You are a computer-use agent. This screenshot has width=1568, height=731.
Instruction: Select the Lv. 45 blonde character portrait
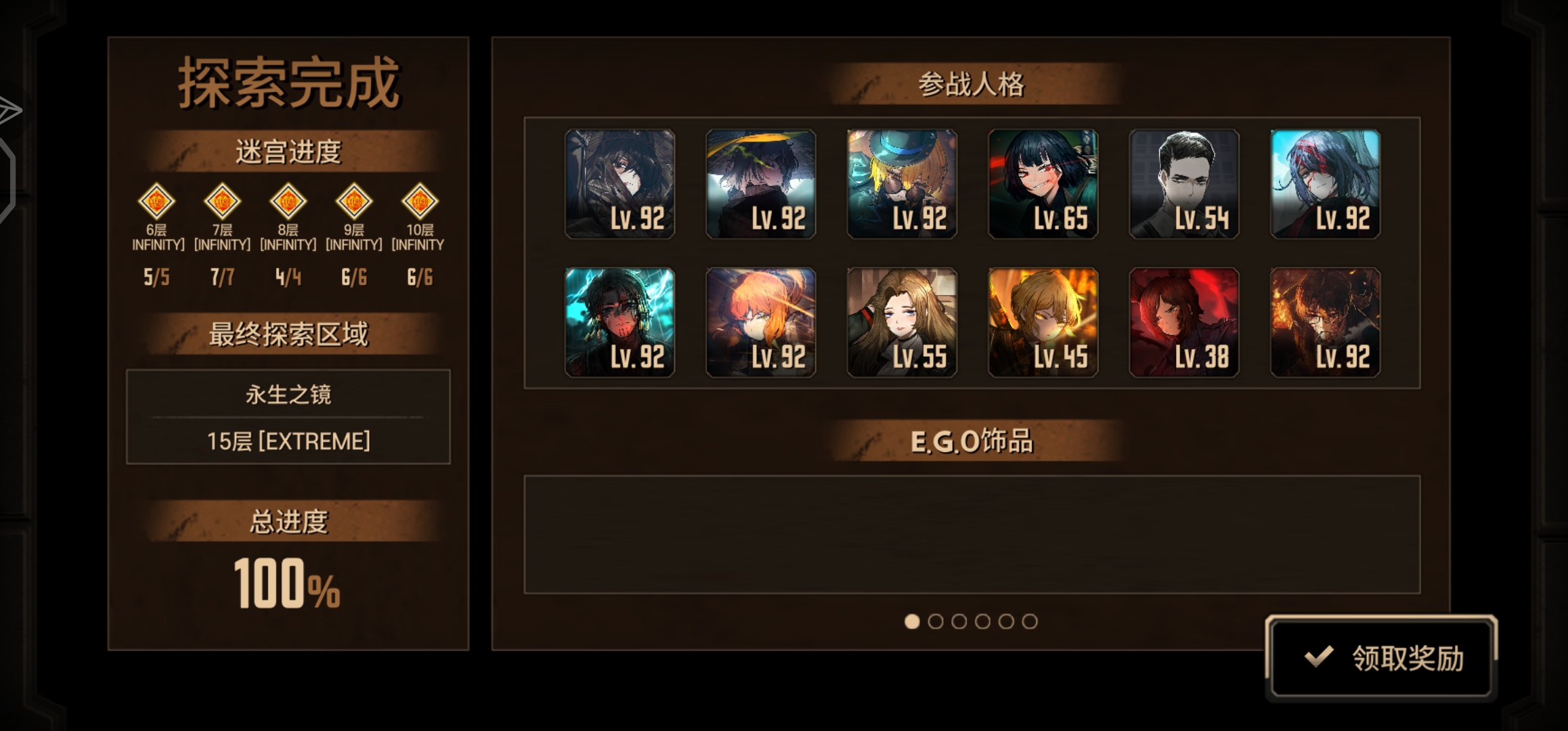(x=1043, y=322)
